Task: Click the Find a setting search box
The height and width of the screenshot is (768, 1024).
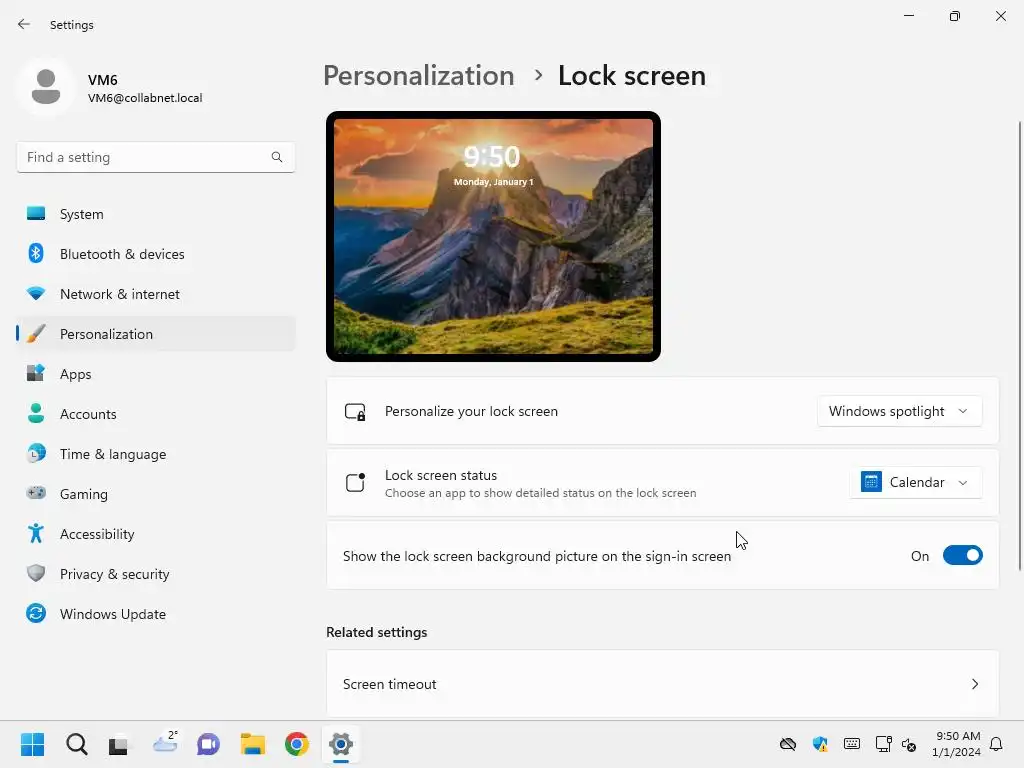Action: [x=155, y=157]
